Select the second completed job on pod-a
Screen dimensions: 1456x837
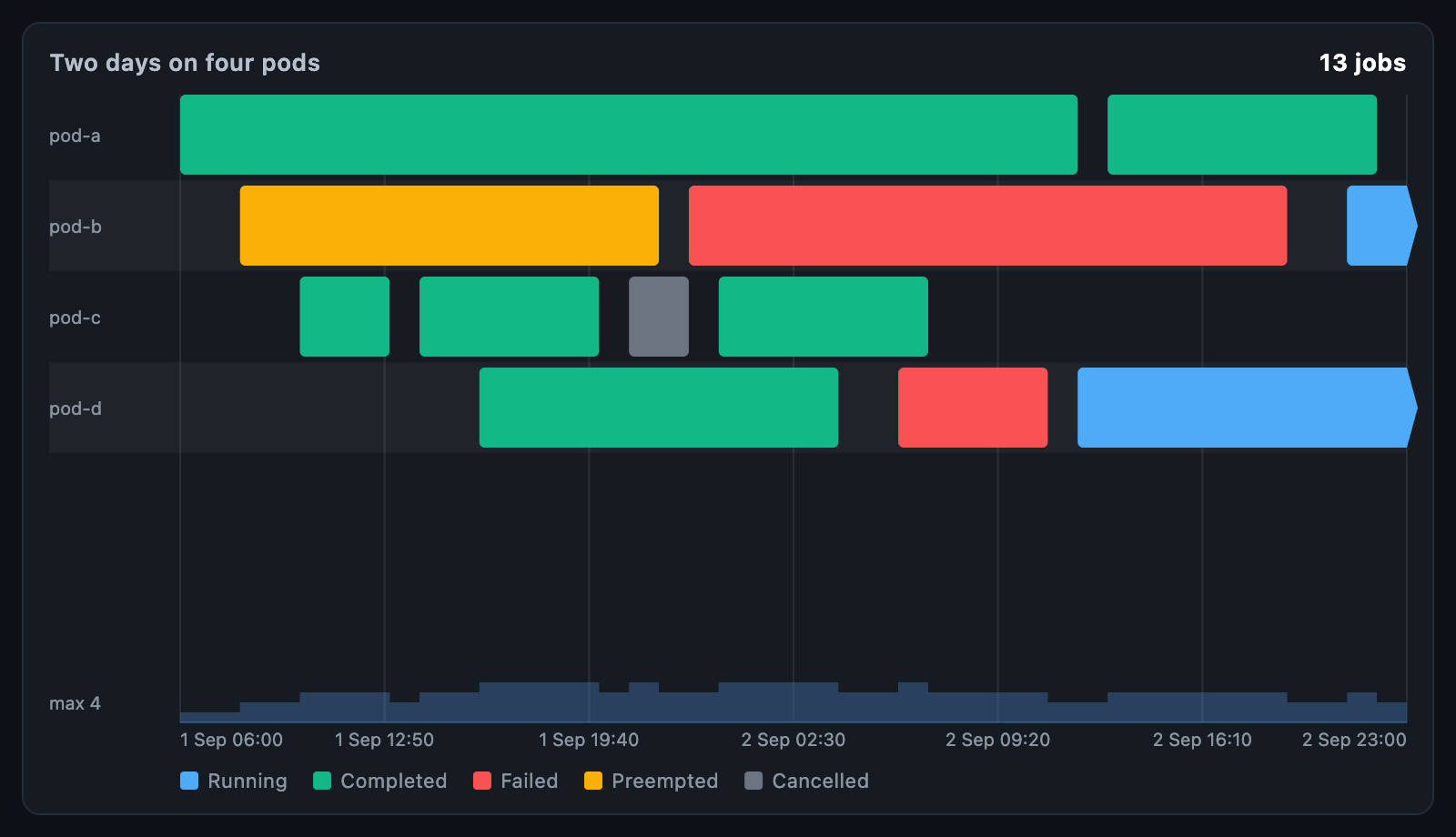pos(1242,135)
